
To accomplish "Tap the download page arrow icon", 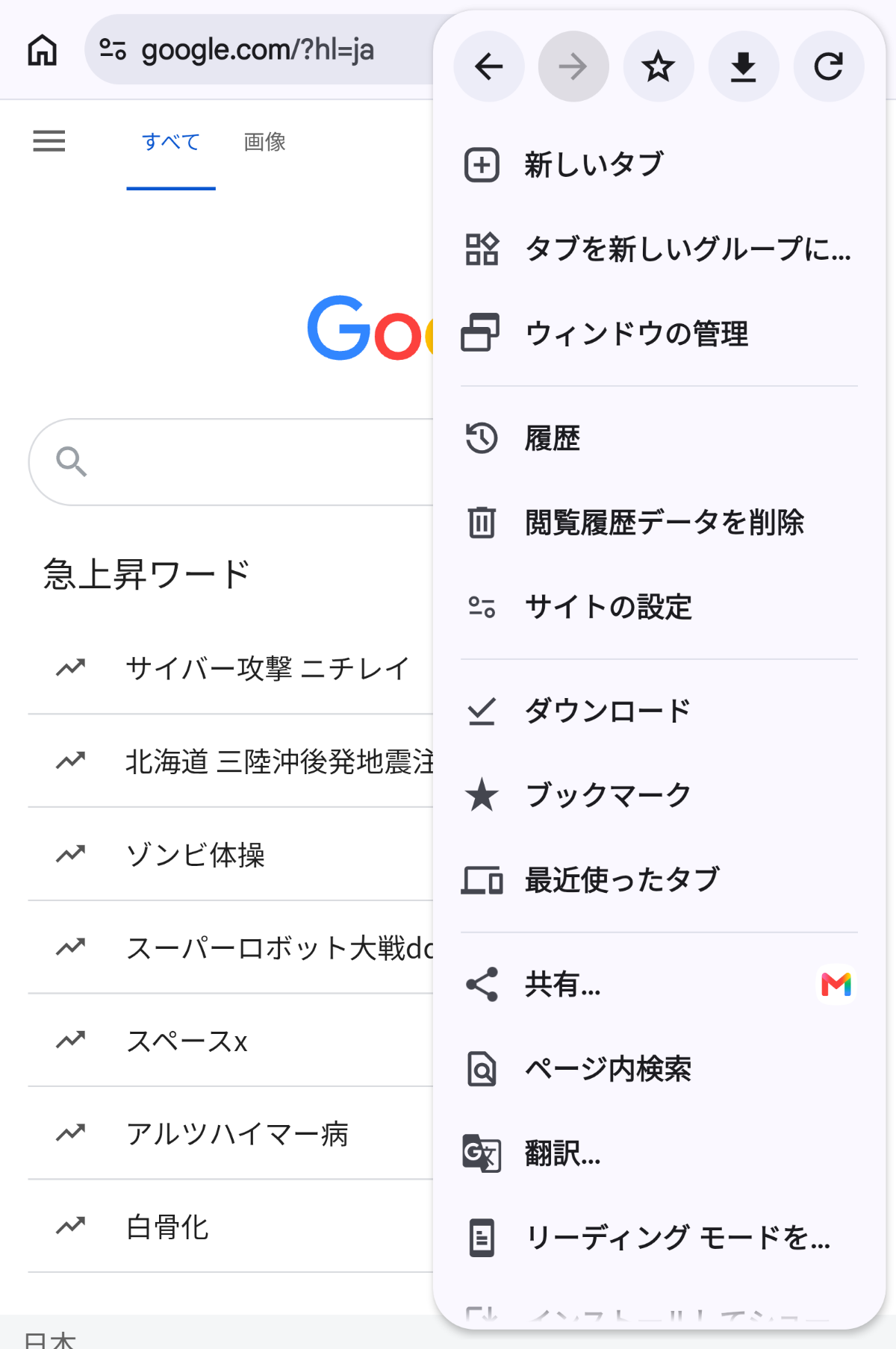I will coord(744,67).
